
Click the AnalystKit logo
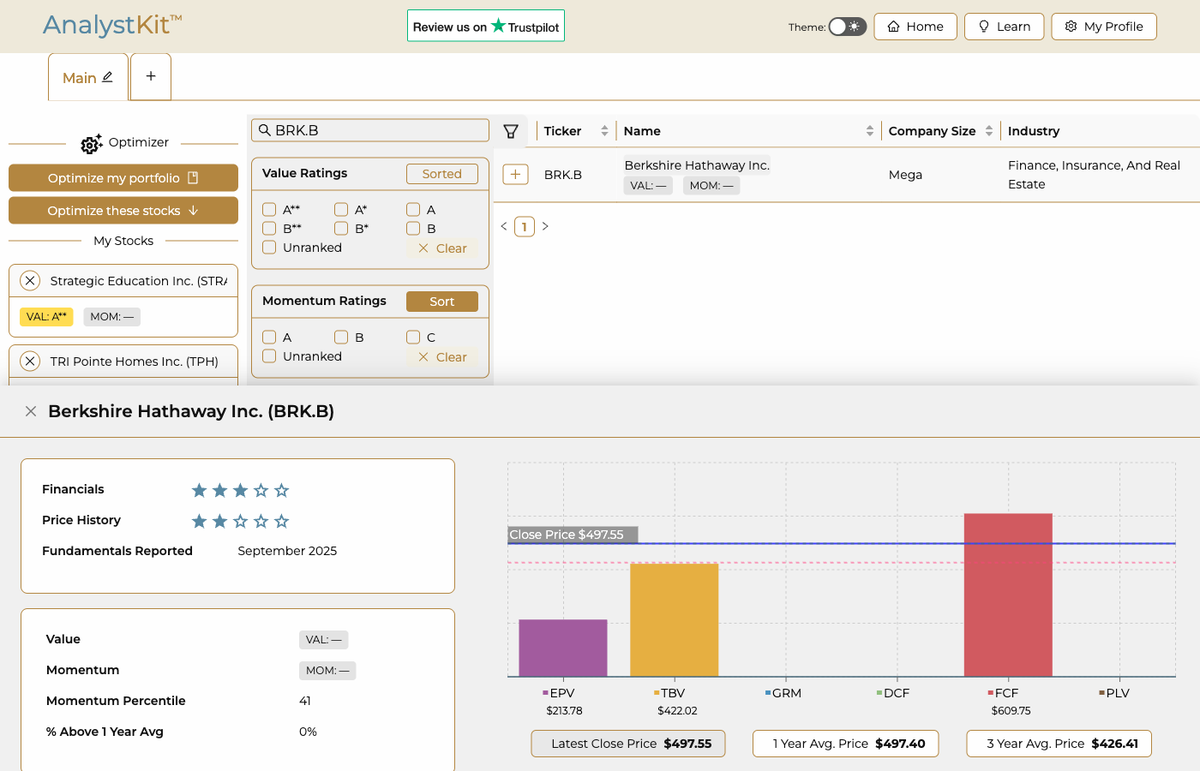[x=112, y=25]
